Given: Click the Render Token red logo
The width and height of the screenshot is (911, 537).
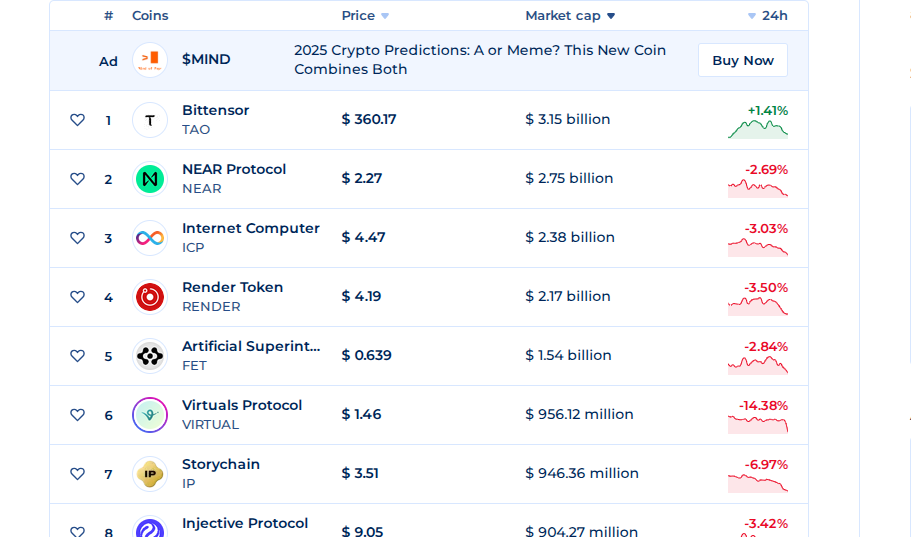Looking at the screenshot, I should (150, 297).
